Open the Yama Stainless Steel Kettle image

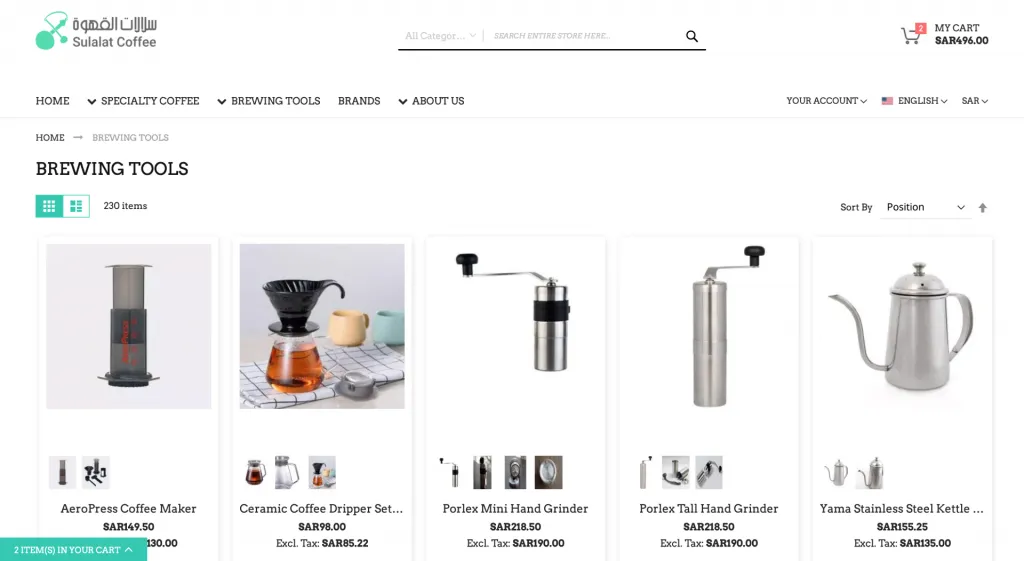(x=902, y=327)
